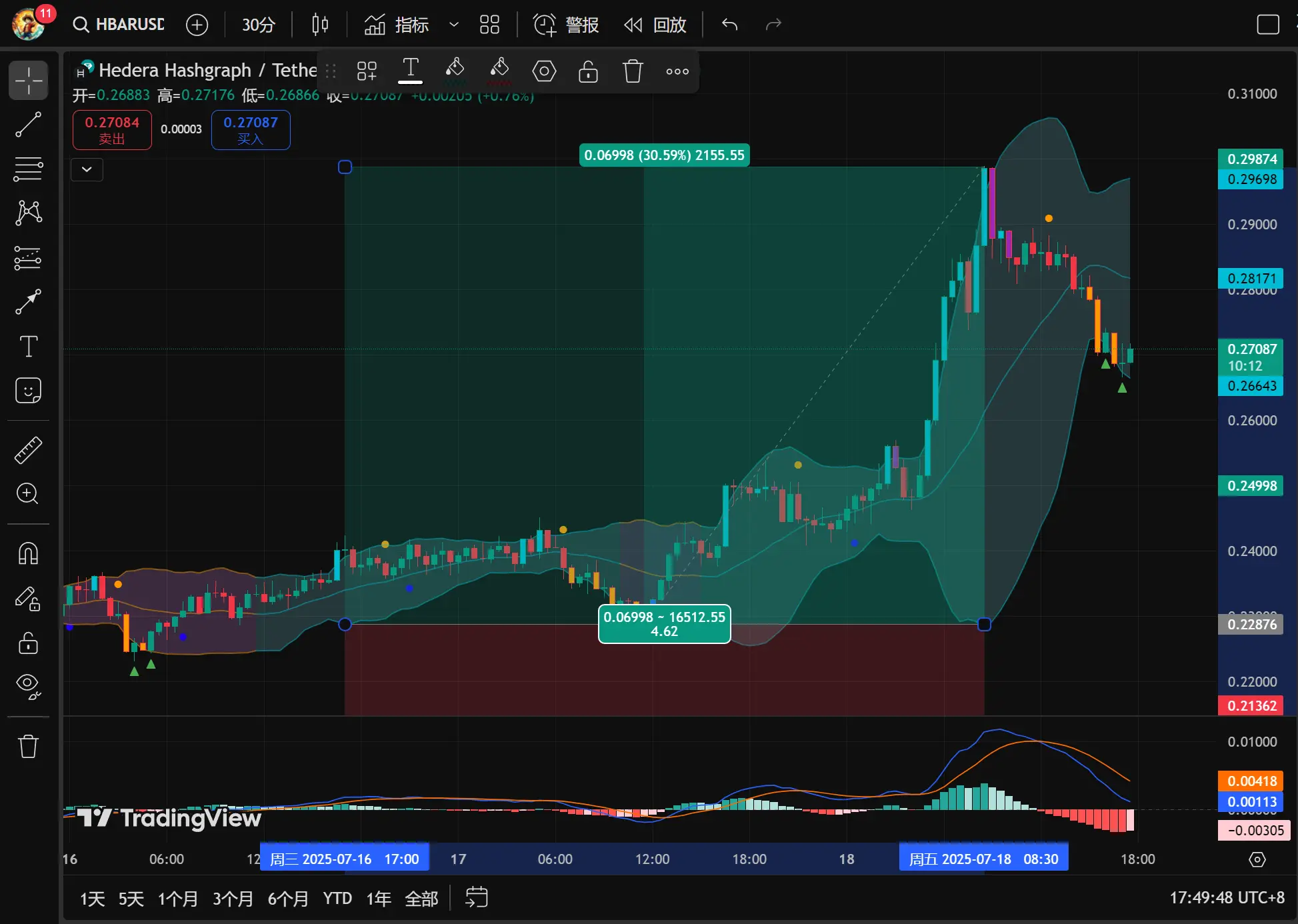1298x924 pixels.
Task: Click the top-left handle of position drawing
Action: pyautogui.click(x=345, y=167)
